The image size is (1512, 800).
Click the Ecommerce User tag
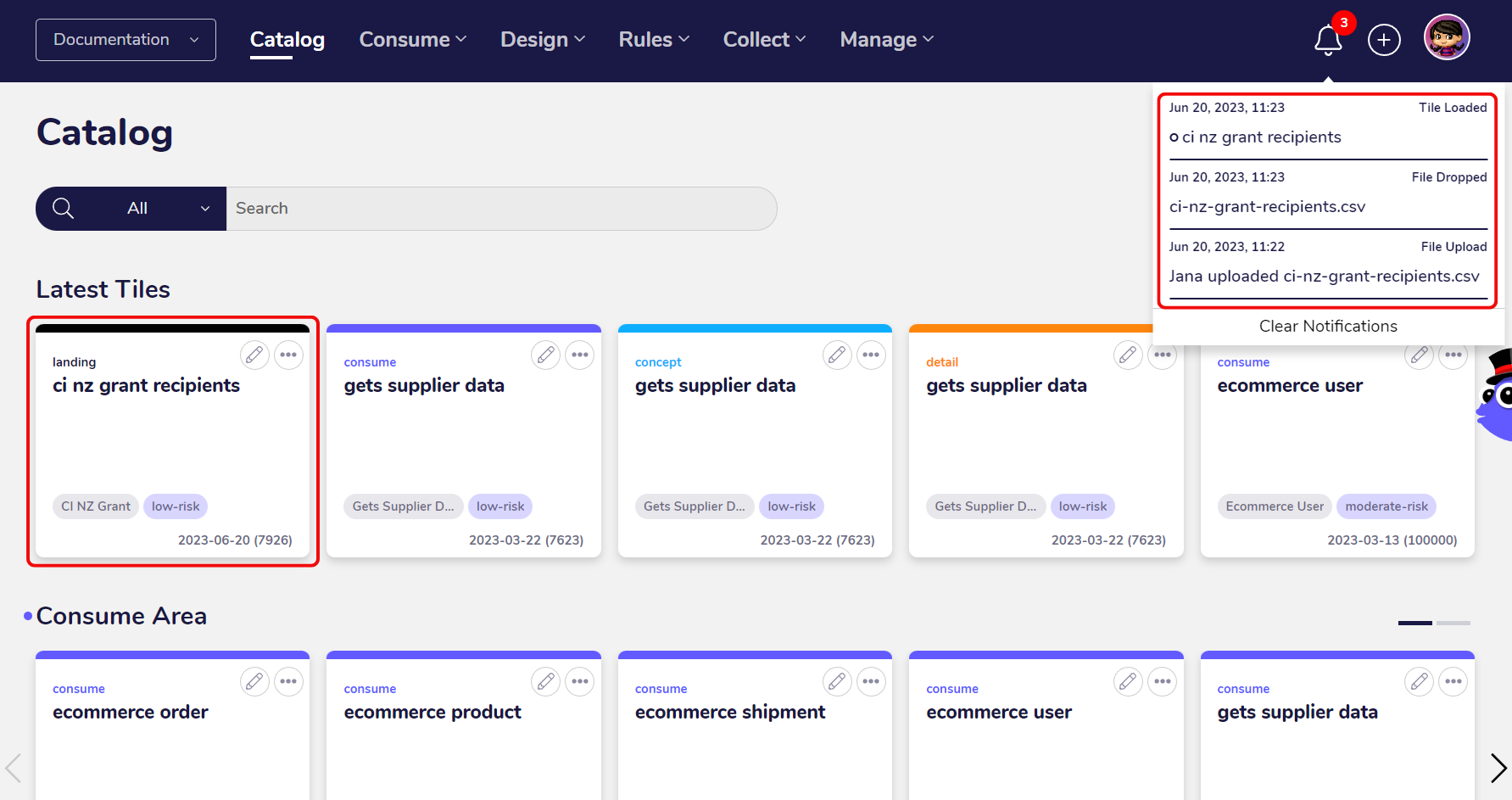click(1275, 506)
